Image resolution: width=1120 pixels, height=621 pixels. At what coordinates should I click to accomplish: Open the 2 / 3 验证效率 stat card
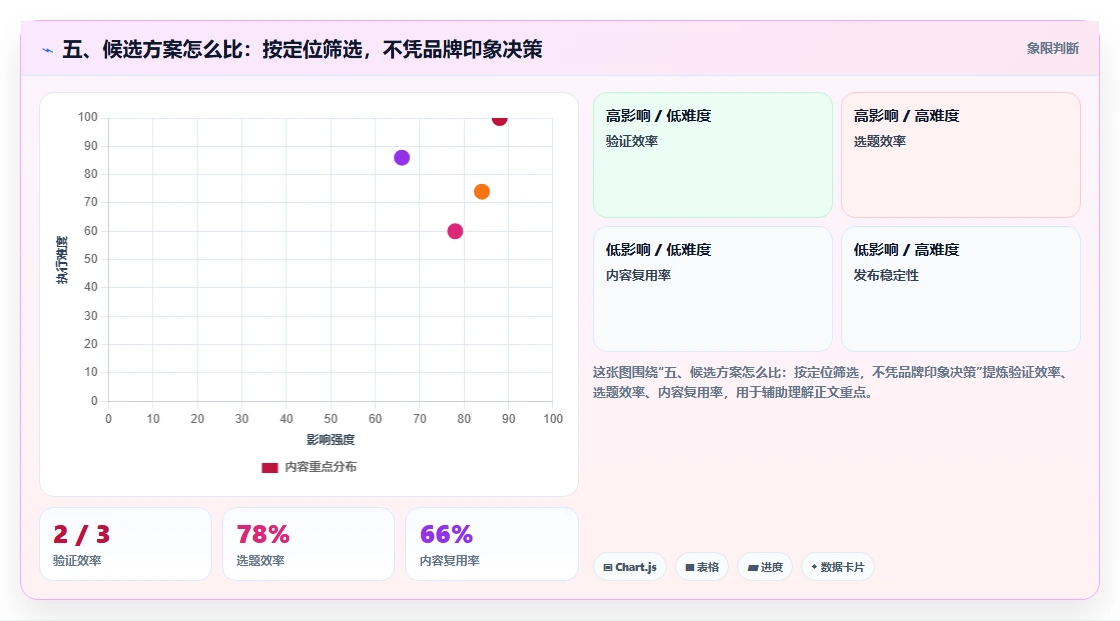point(126,544)
